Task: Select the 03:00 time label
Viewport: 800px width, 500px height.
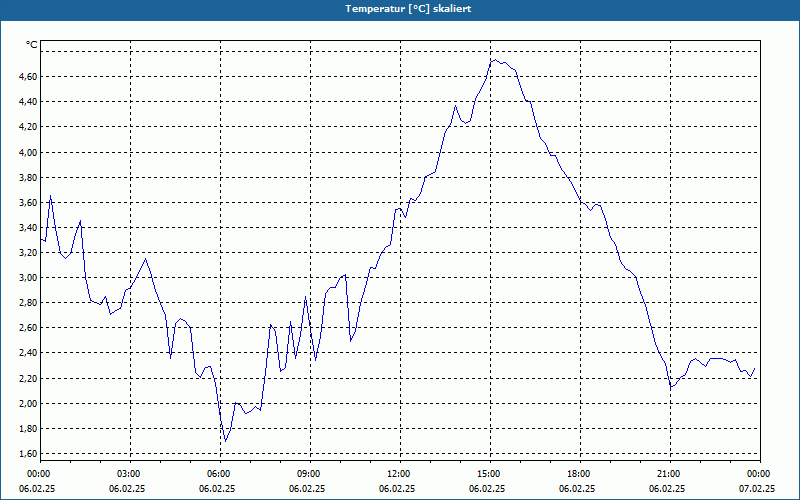Action: pos(131,474)
